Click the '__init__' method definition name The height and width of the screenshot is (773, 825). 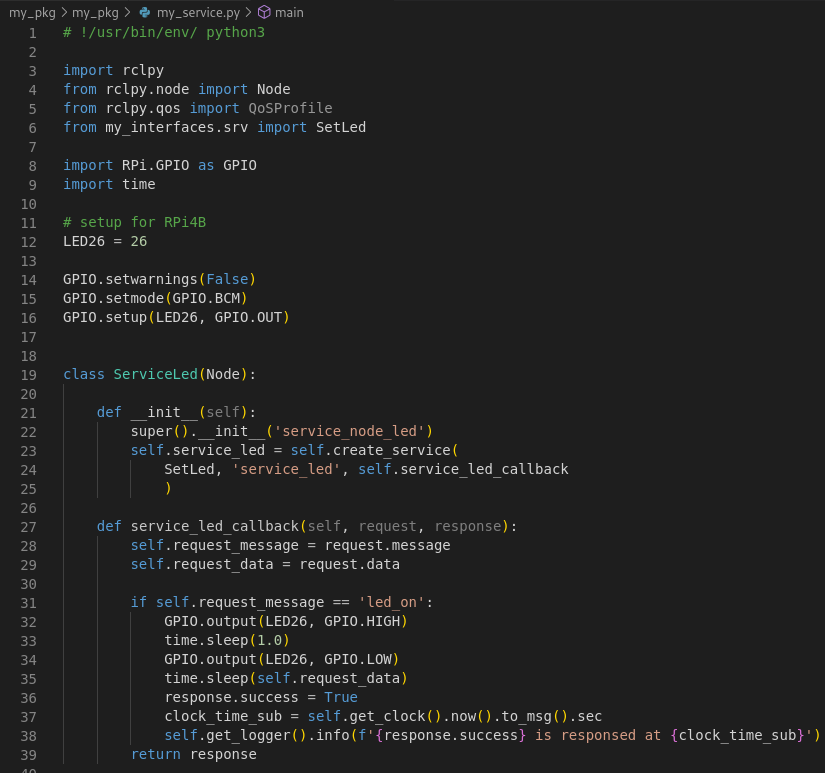coord(164,413)
